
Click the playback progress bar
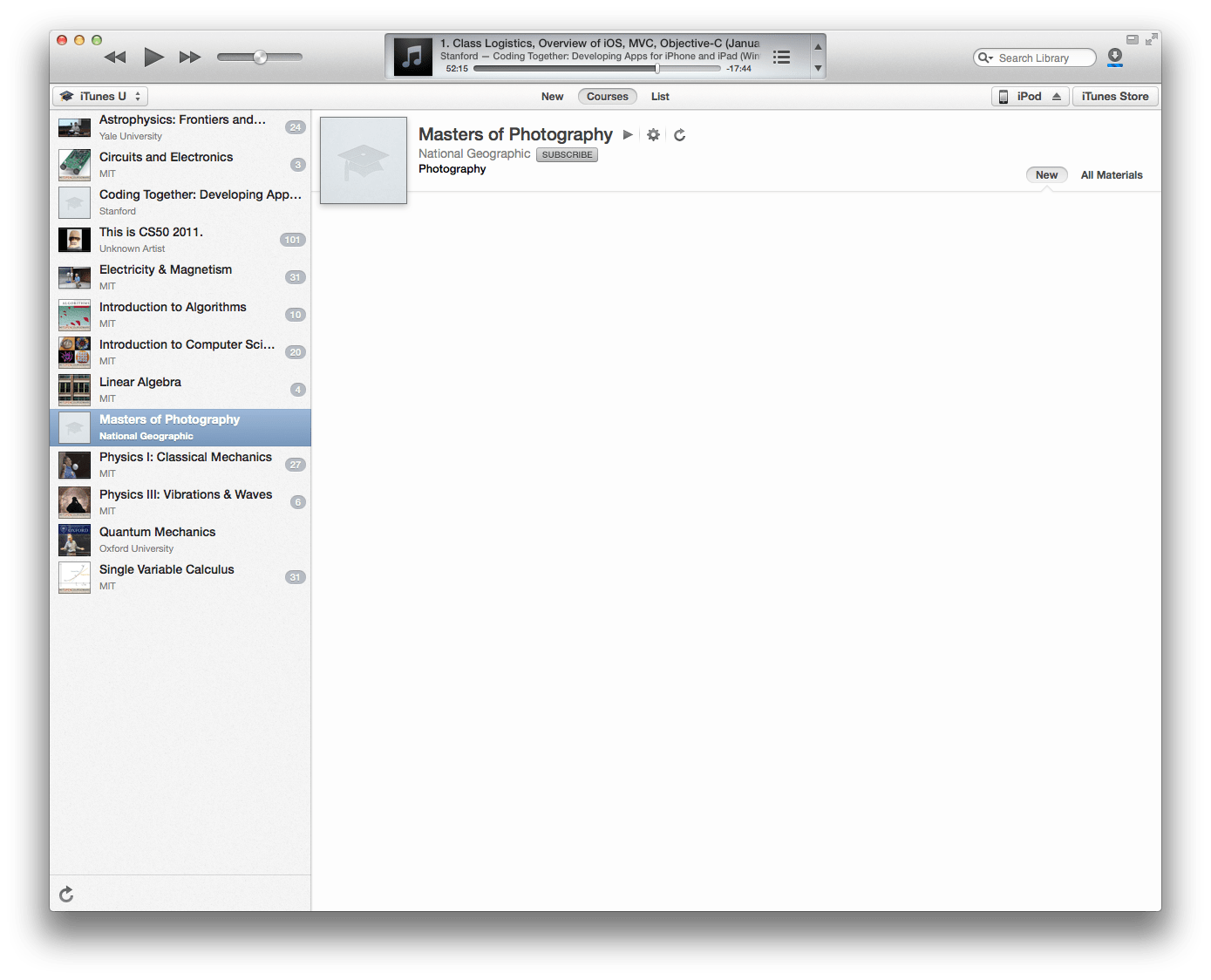coord(597,69)
